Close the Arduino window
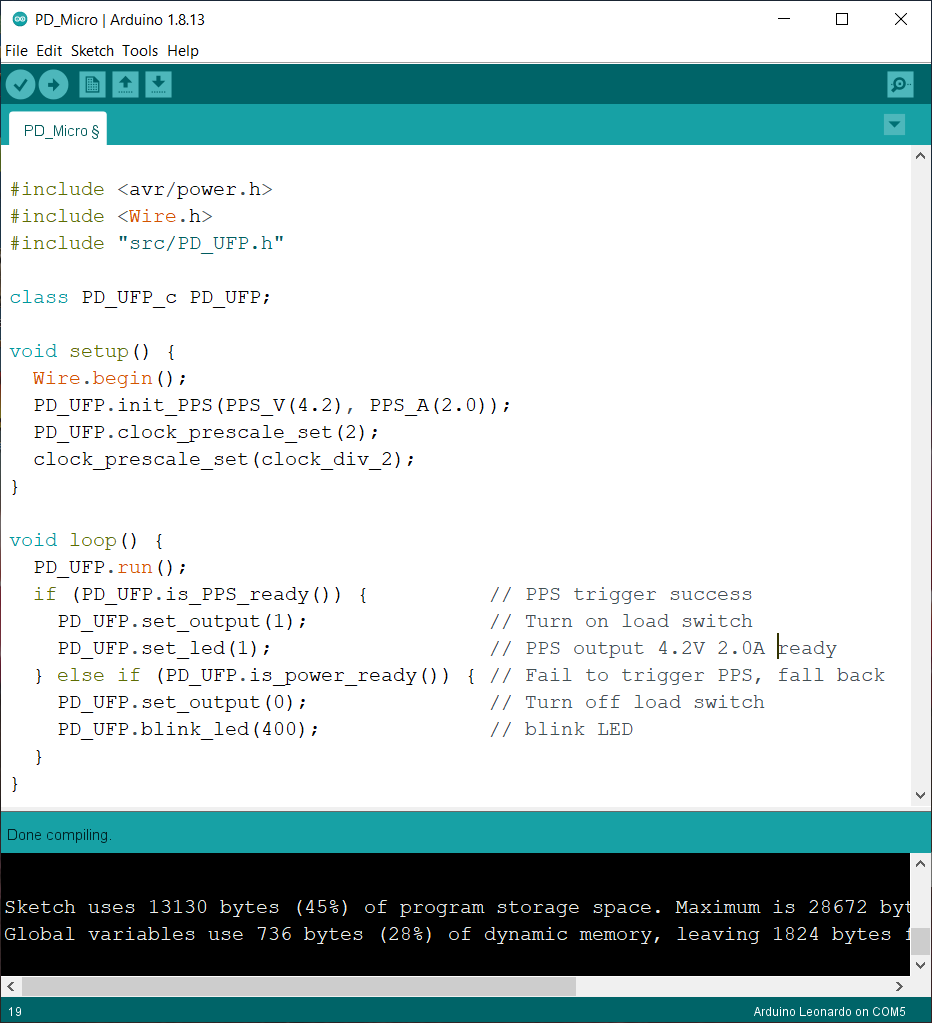The height and width of the screenshot is (1023, 932). [x=901, y=19]
